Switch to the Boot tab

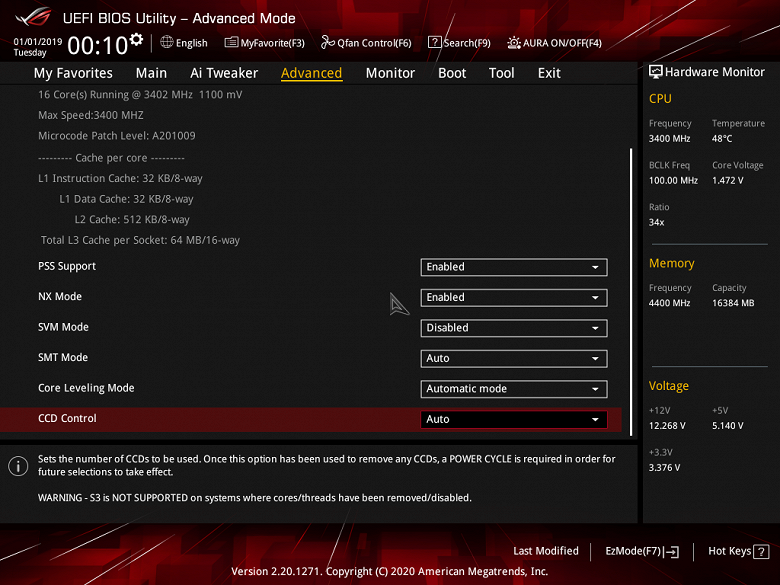coord(452,73)
